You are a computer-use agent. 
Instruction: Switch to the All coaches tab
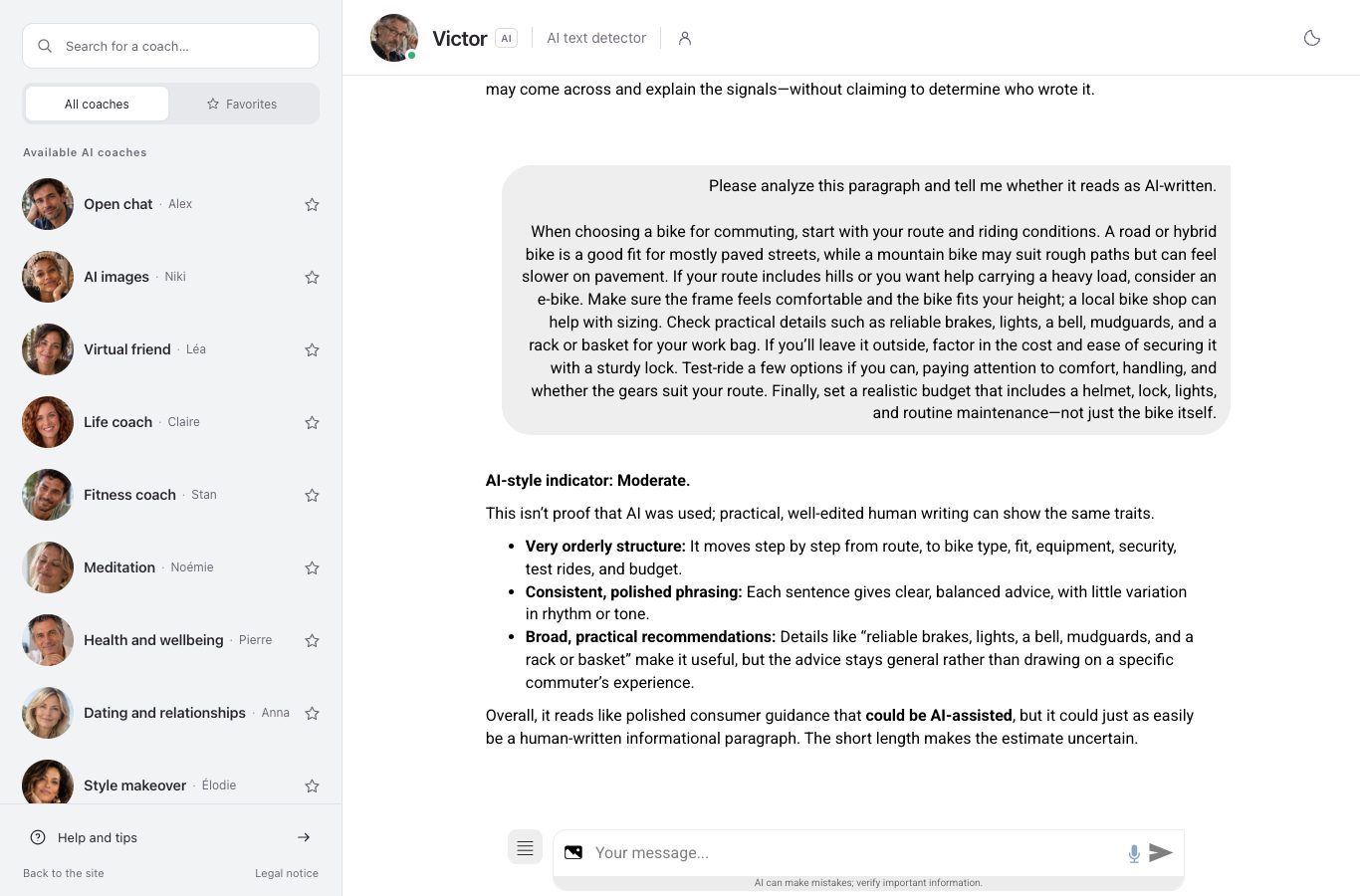click(97, 104)
